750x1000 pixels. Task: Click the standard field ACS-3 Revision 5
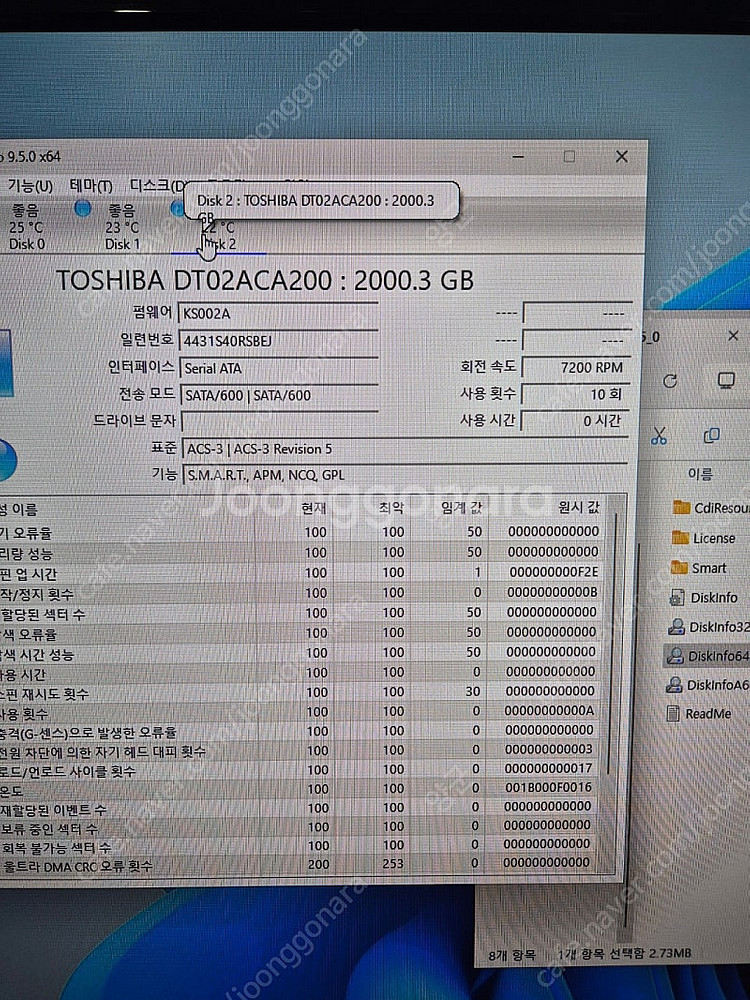(406, 449)
